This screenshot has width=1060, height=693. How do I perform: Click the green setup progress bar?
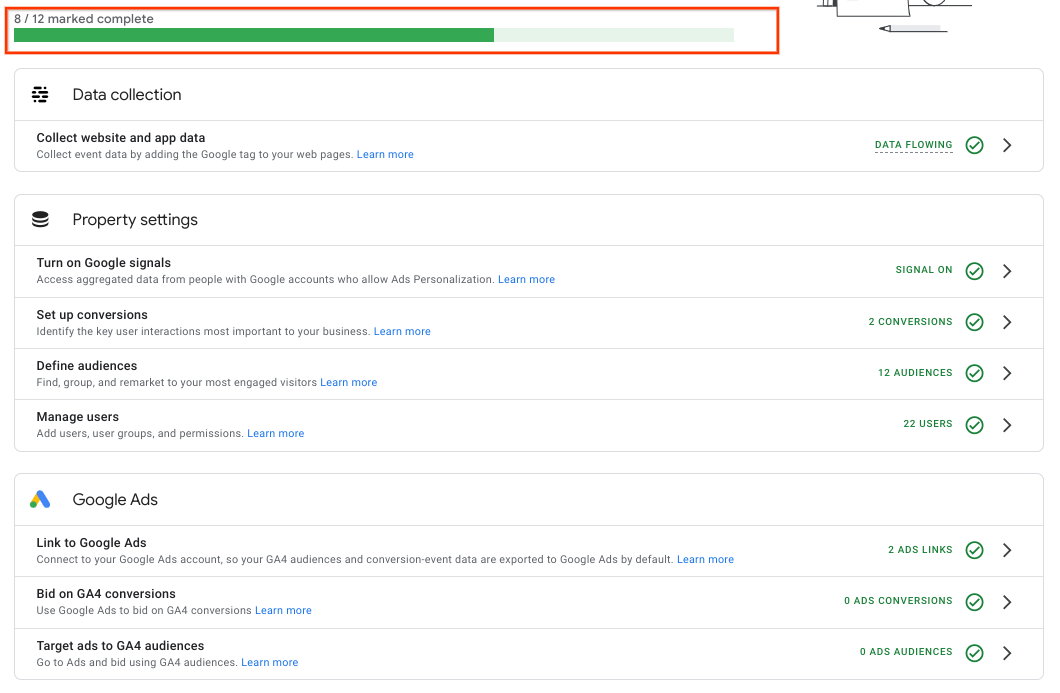pyautogui.click(x=374, y=35)
